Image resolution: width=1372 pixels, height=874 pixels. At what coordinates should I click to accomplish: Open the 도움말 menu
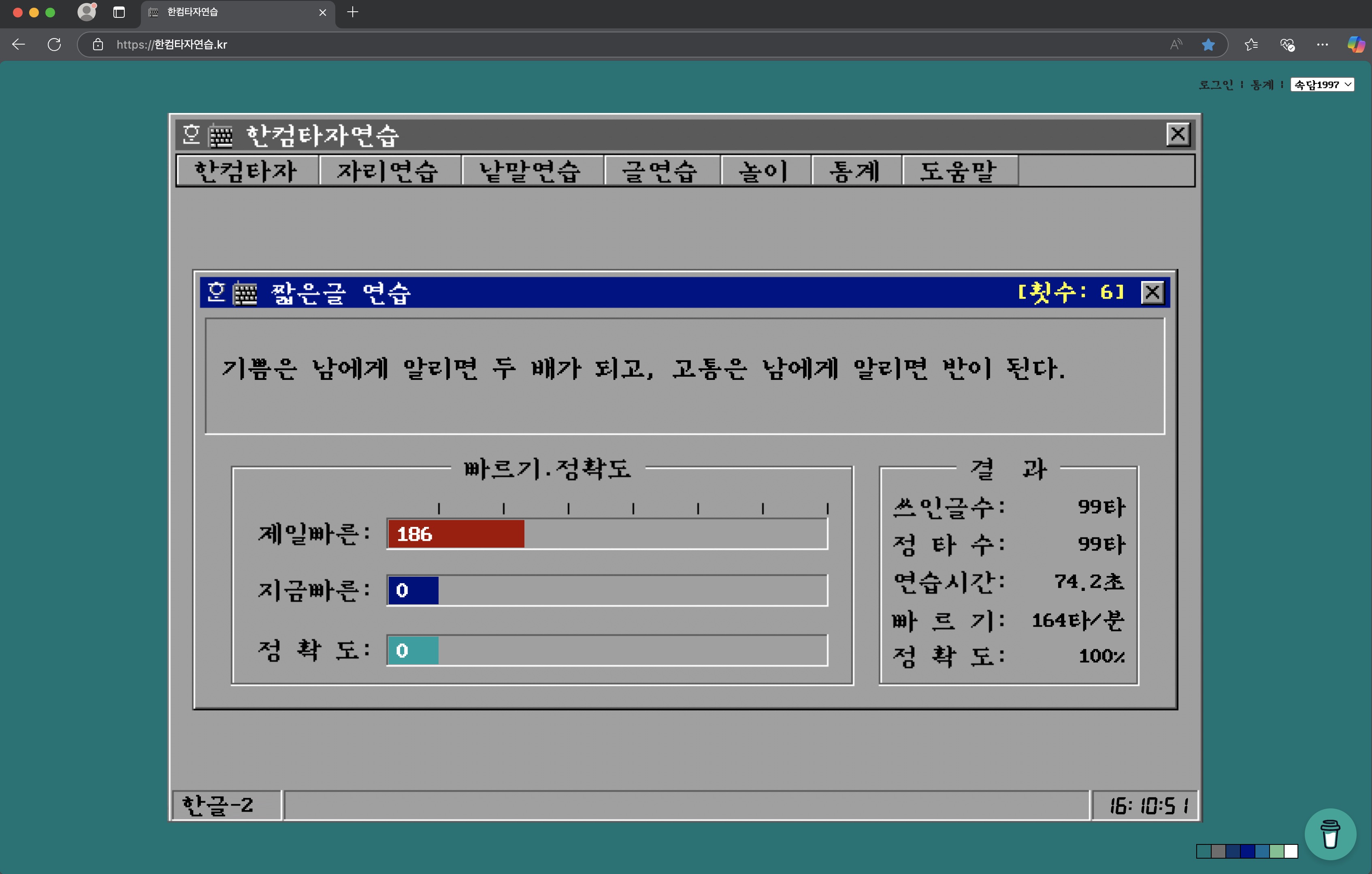[x=960, y=171]
